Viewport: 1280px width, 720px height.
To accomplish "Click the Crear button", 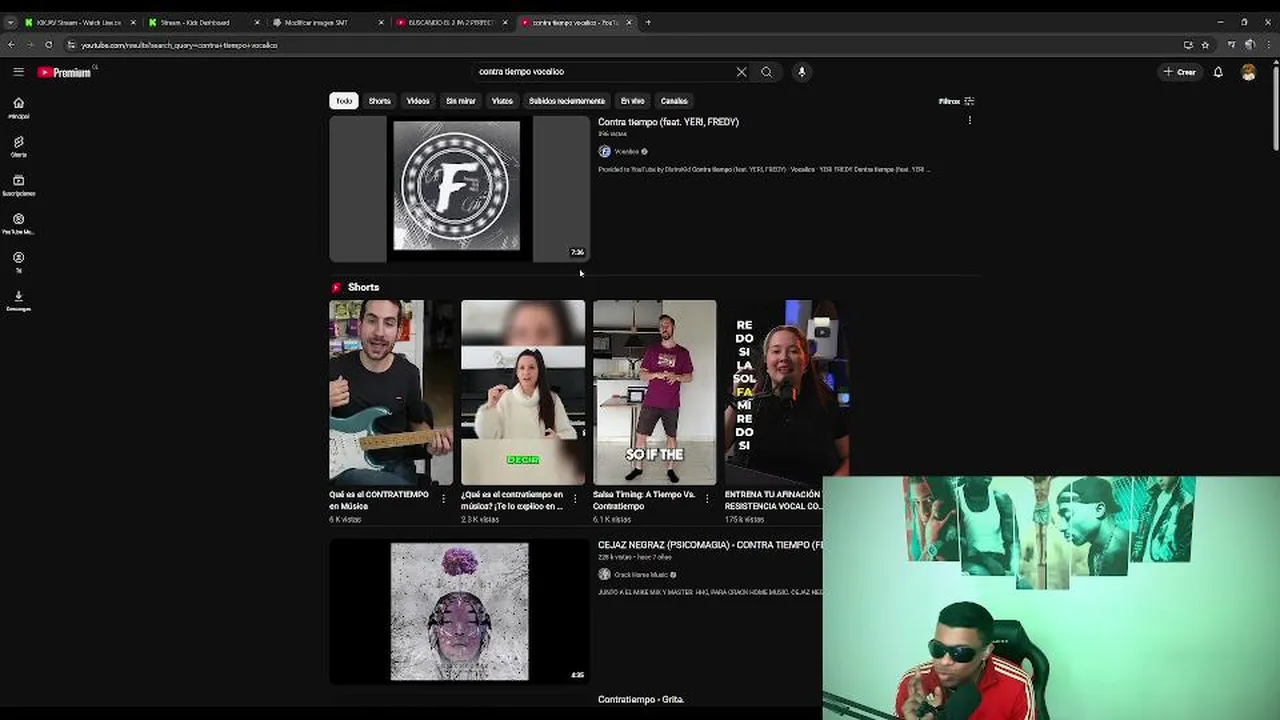I will tap(1180, 72).
